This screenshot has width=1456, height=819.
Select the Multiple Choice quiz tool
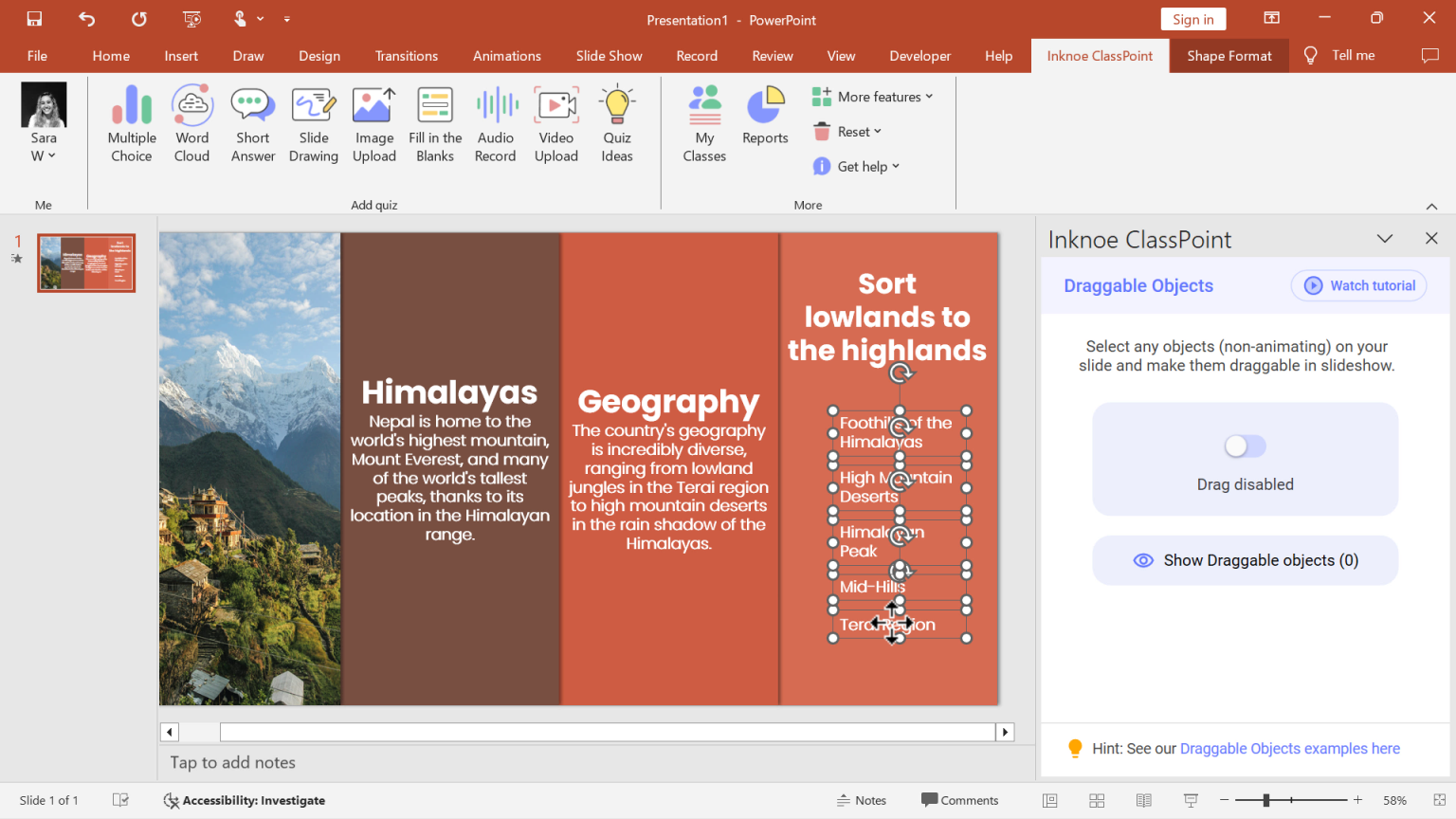coord(131,123)
